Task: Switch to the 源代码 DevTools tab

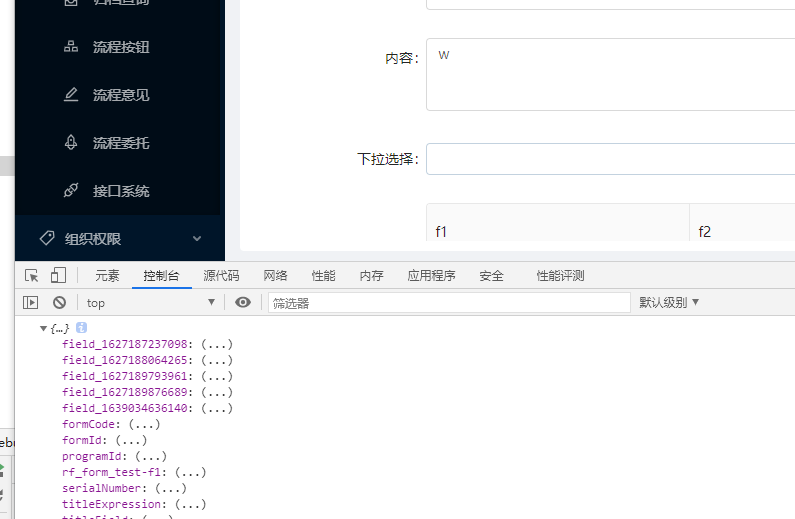Action: (221, 276)
